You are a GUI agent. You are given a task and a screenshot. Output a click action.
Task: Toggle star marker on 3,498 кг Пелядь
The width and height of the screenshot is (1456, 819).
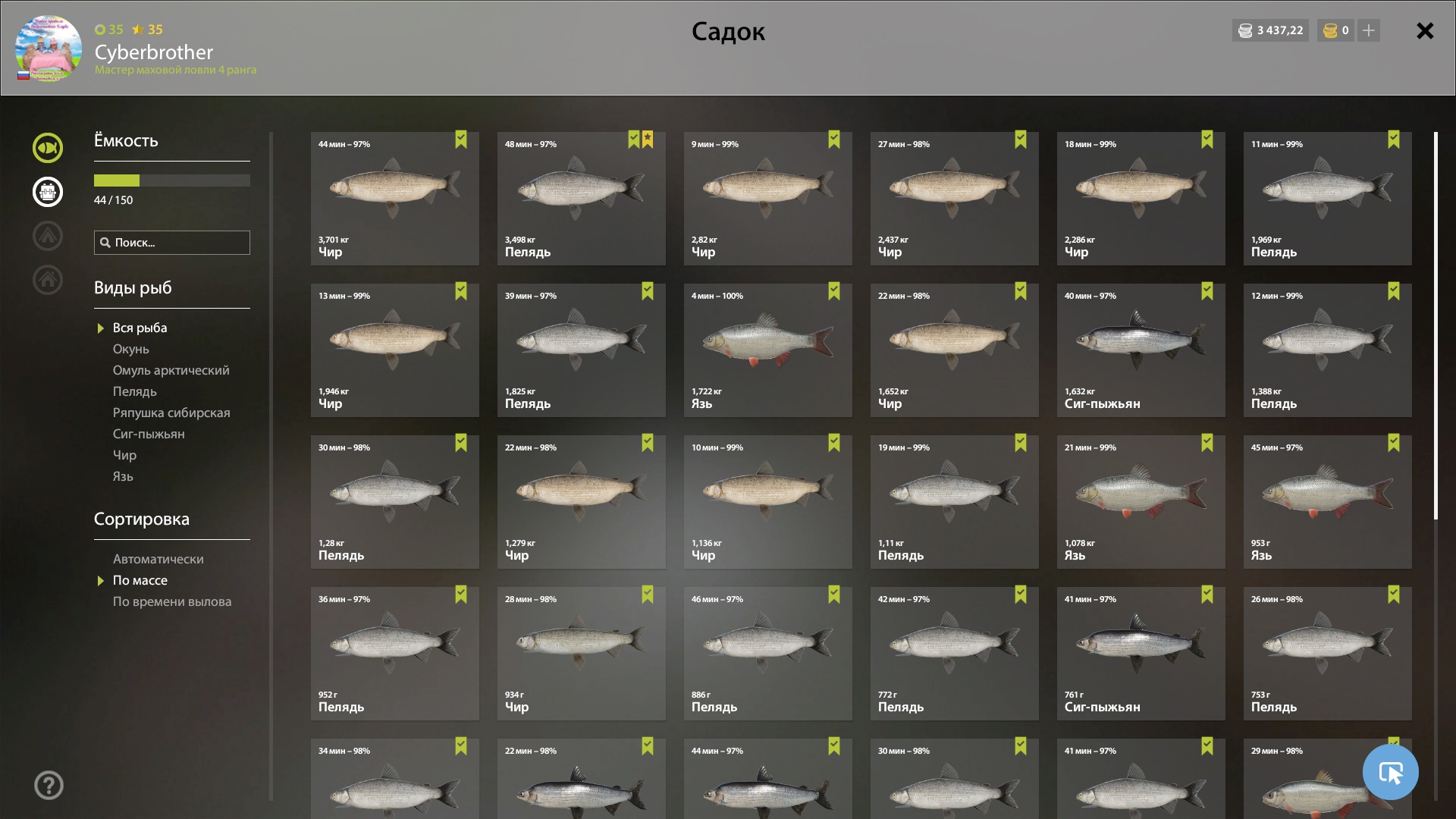pos(648,140)
